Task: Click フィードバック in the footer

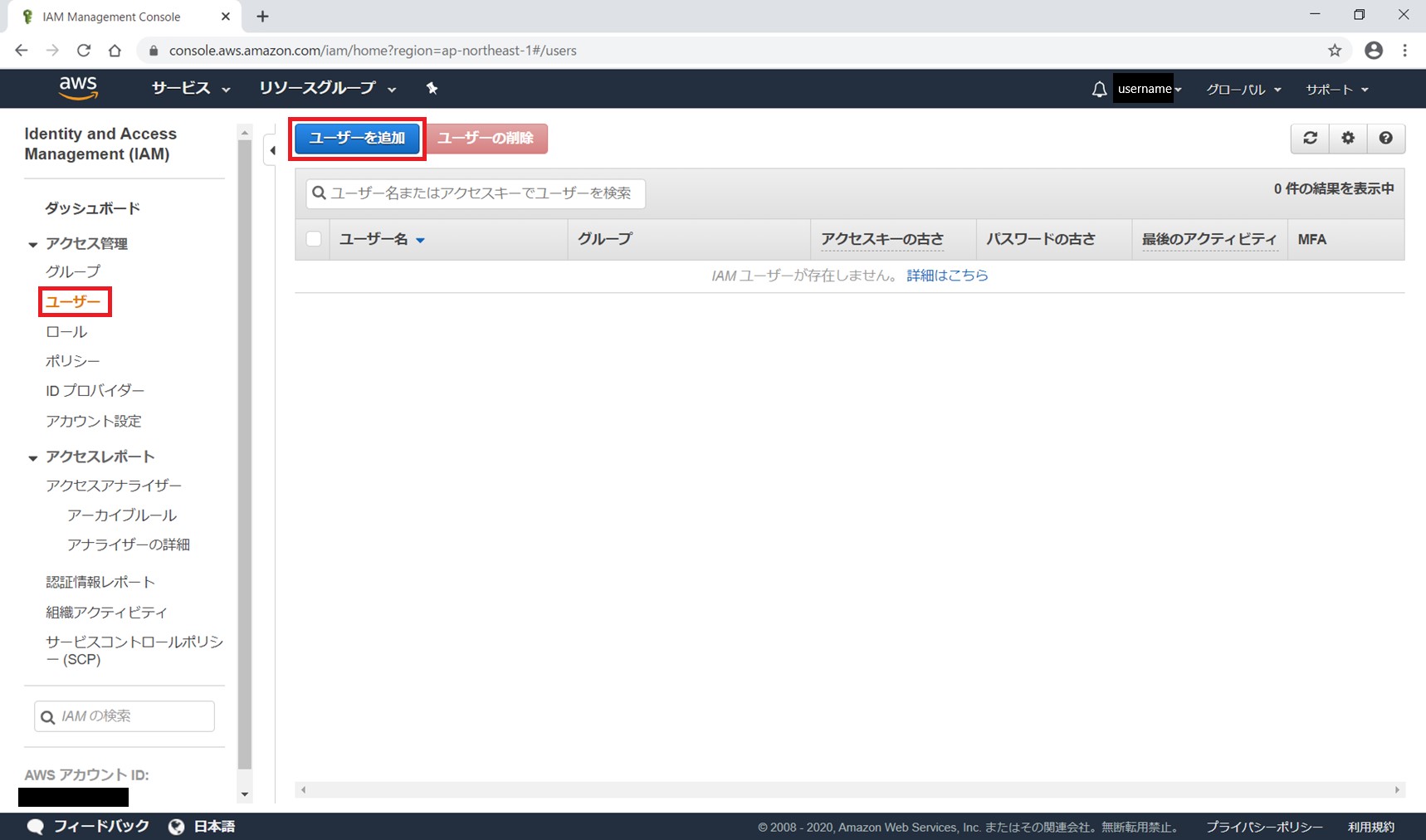Action: (101, 827)
